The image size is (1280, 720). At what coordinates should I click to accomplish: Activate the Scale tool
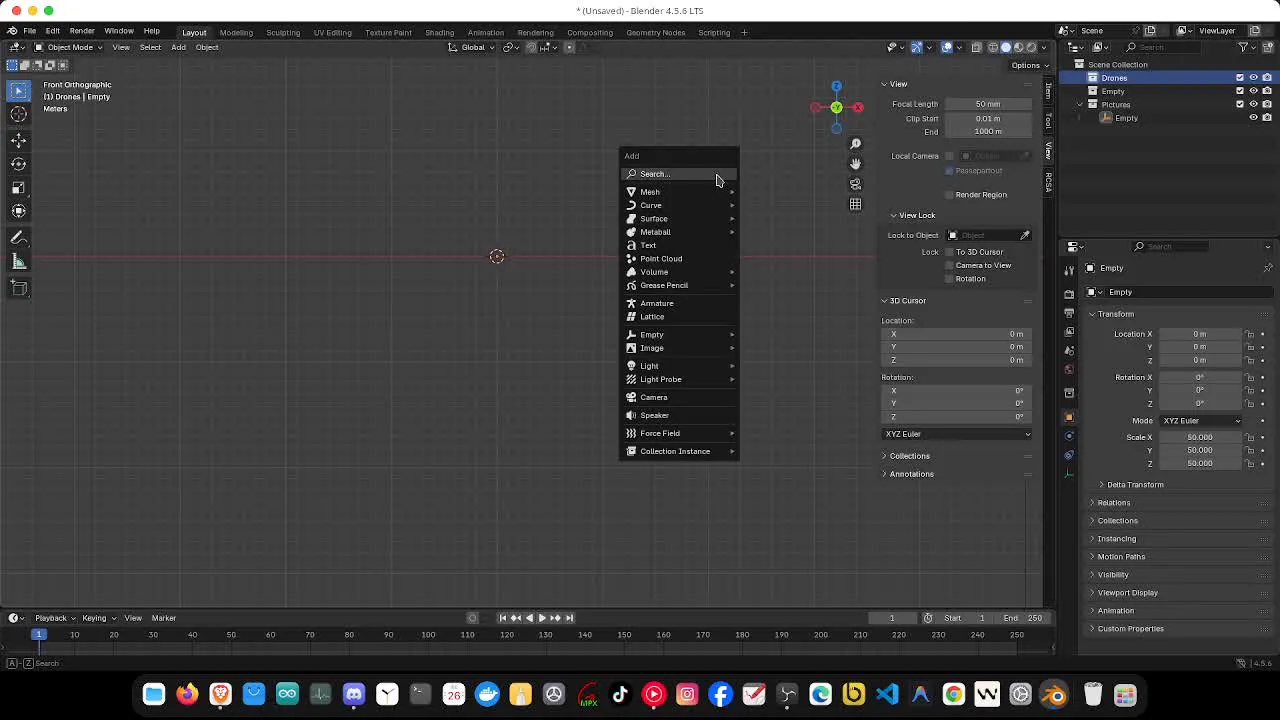click(19, 187)
